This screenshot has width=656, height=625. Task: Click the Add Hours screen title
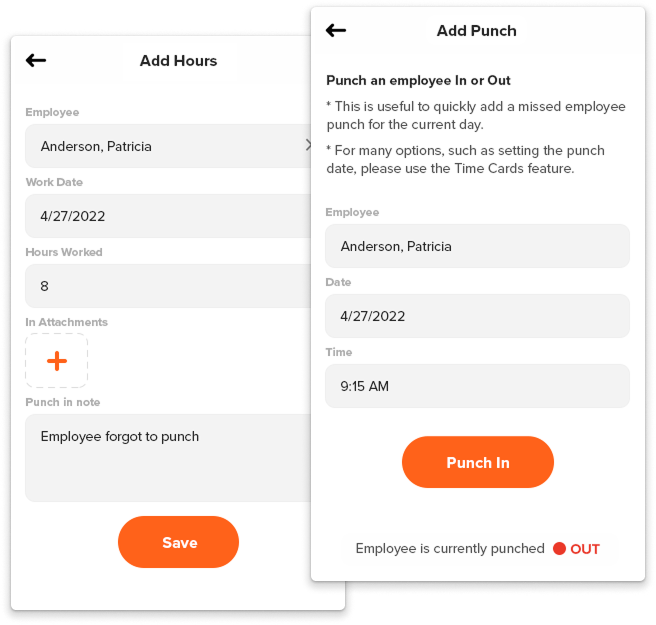click(178, 61)
